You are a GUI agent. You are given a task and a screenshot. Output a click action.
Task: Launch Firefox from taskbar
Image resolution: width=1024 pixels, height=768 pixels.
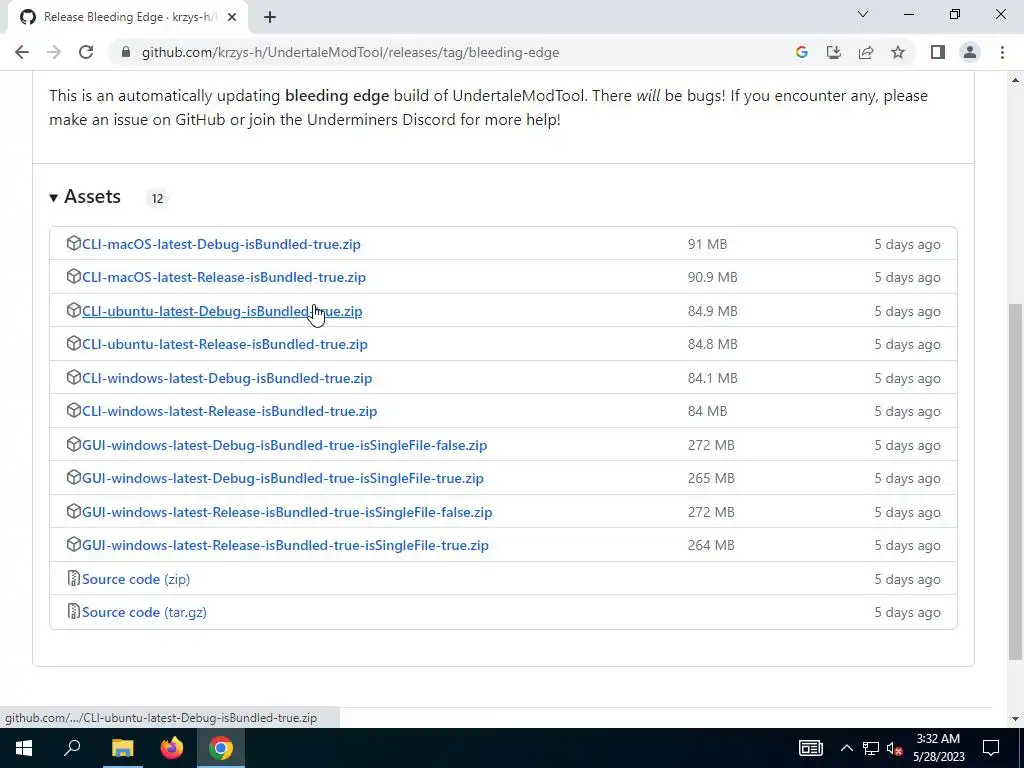[172, 748]
